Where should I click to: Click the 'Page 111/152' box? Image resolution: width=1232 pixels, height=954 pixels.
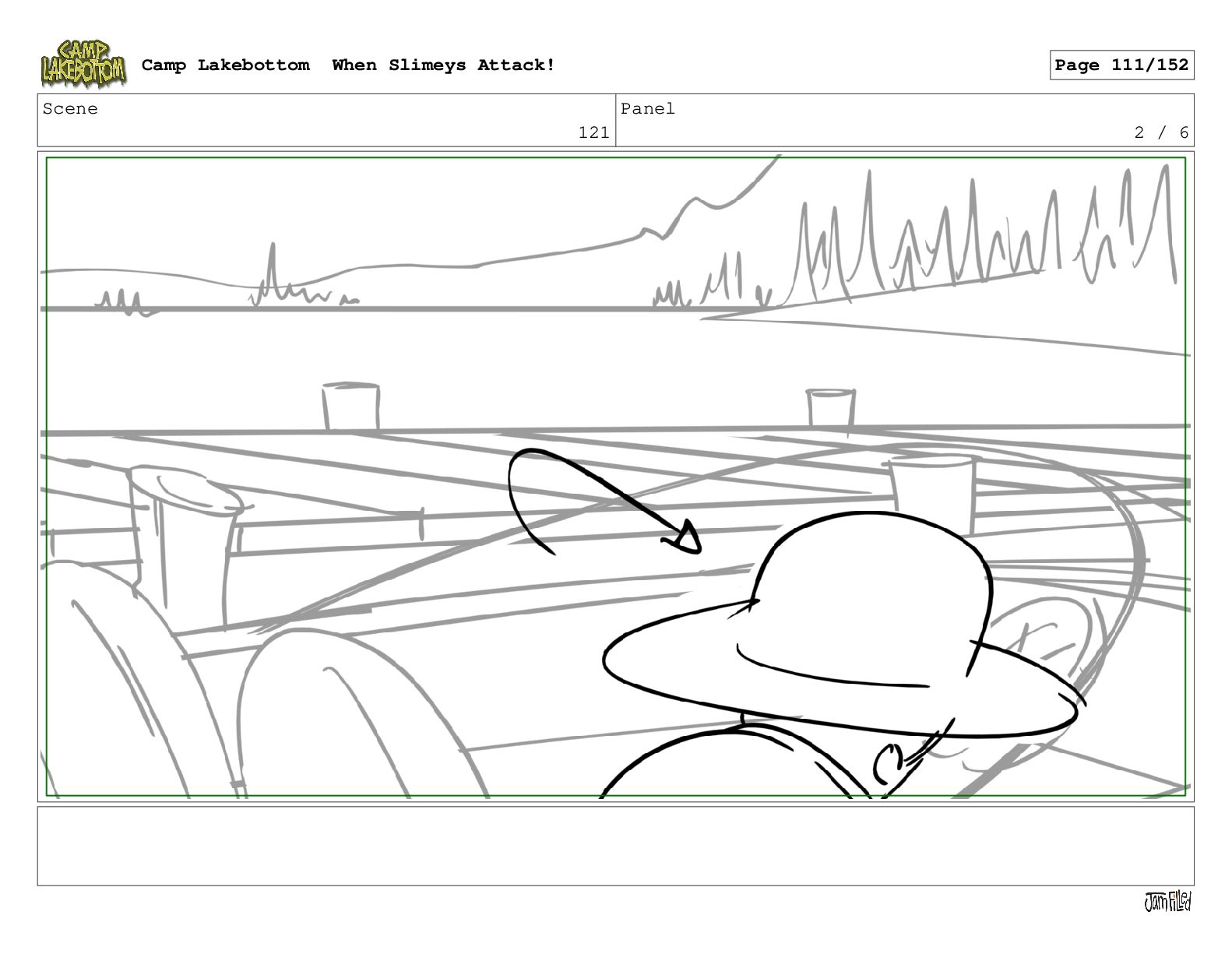point(1121,65)
